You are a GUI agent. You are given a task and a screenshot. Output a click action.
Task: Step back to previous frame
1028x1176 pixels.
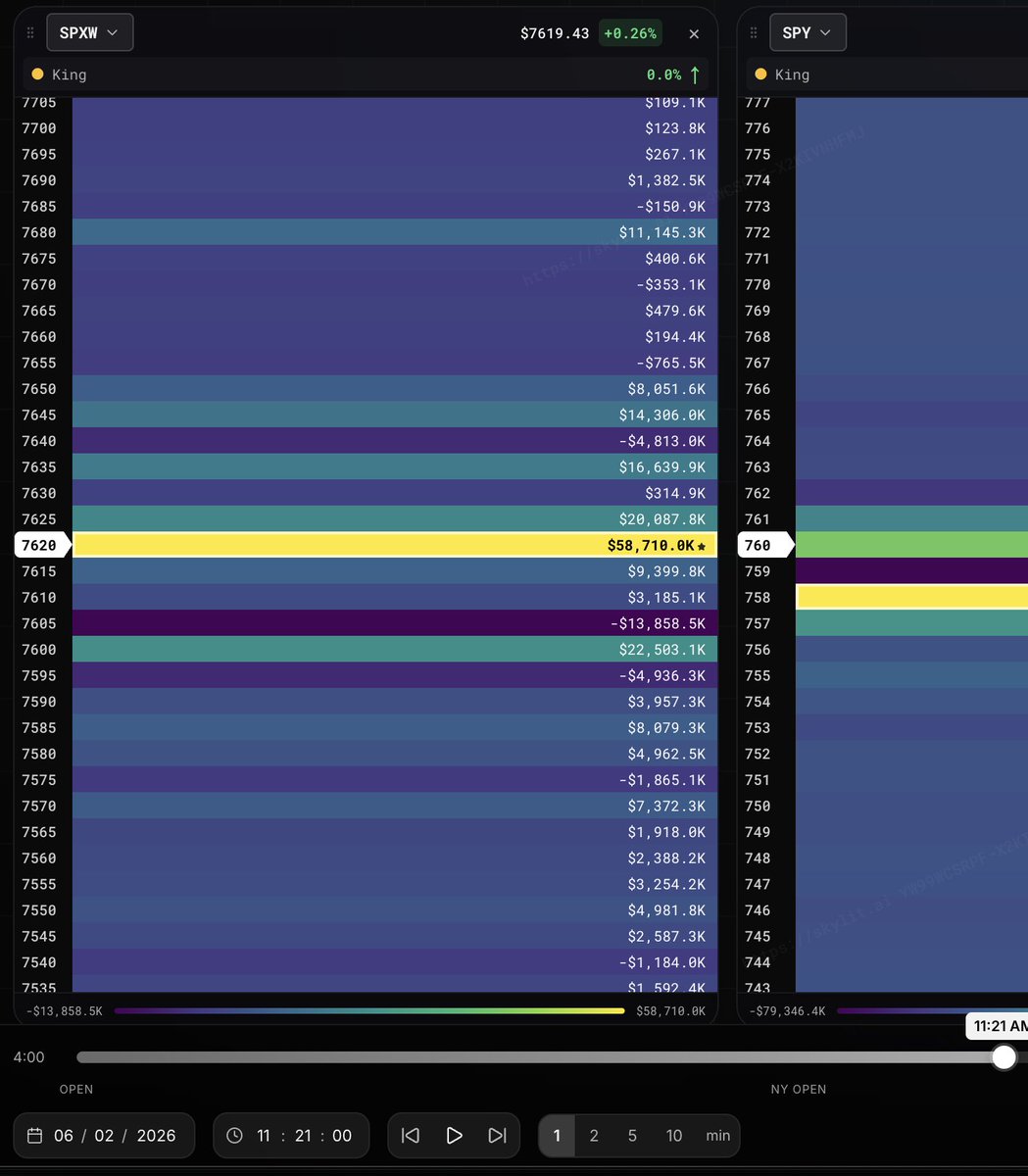point(411,1135)
